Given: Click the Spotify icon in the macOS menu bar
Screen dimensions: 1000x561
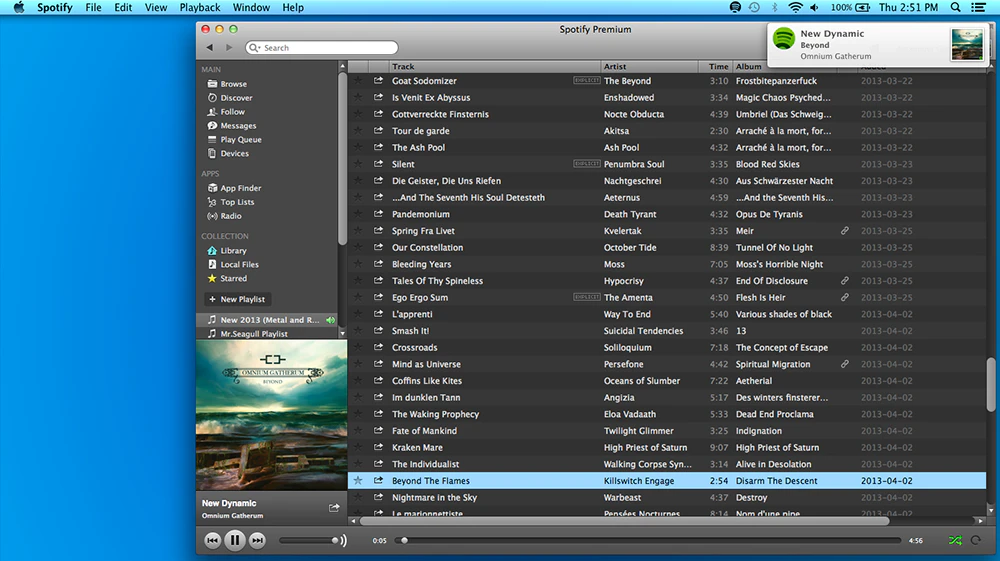Looking at the screenshot, I should coord(735,8).
